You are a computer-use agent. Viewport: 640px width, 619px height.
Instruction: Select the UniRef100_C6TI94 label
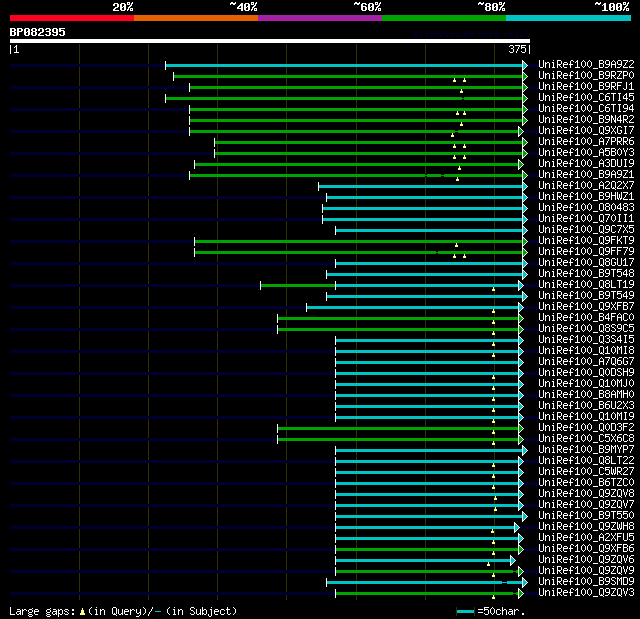586,109
